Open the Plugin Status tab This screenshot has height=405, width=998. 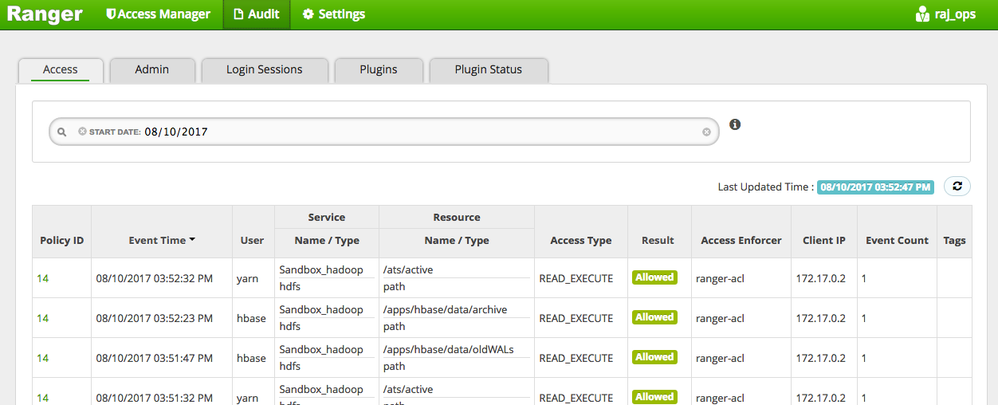click(x=489, y=70)
